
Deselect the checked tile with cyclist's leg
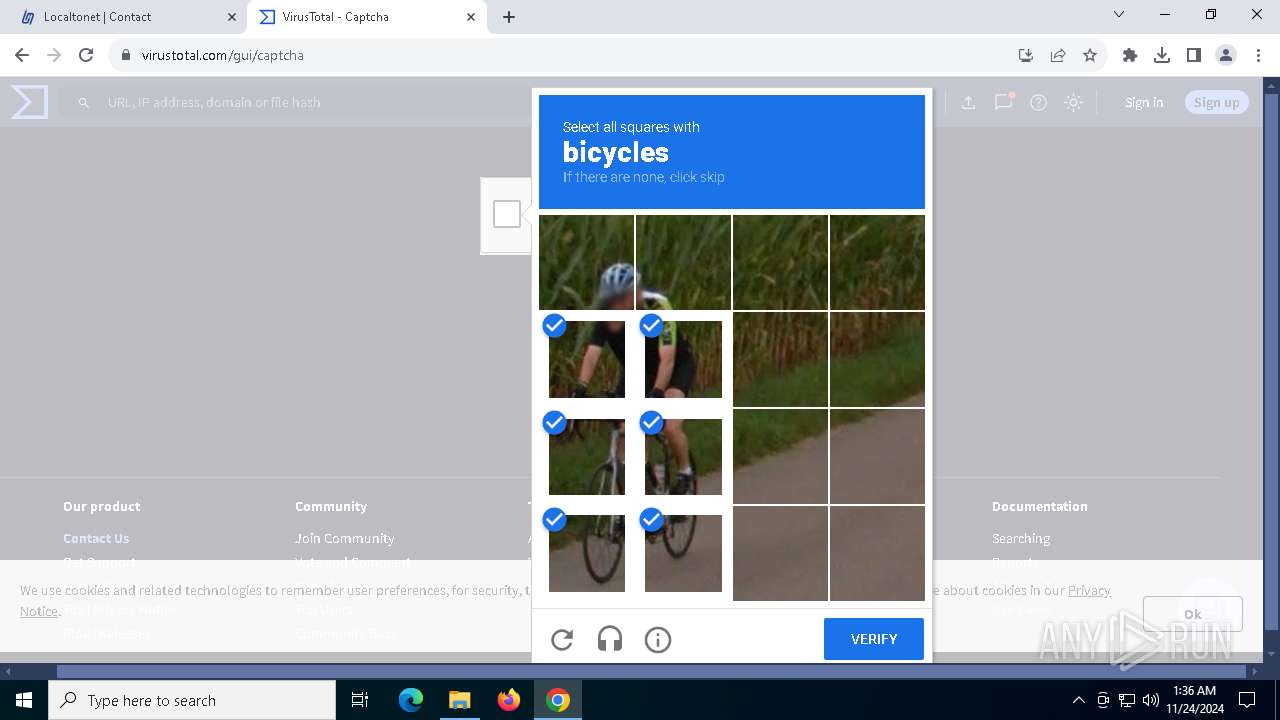(x=683, y=456)
